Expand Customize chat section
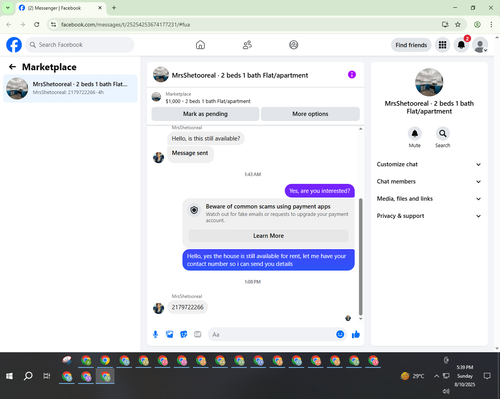 coord(429,164)
